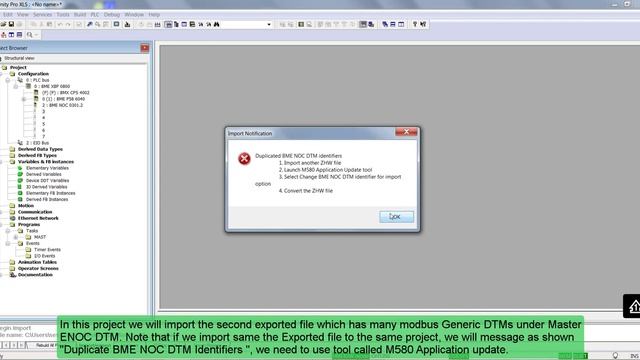Viewport: 640px width, 360px height.
Task: Open the Build menu
Action: 80,14
